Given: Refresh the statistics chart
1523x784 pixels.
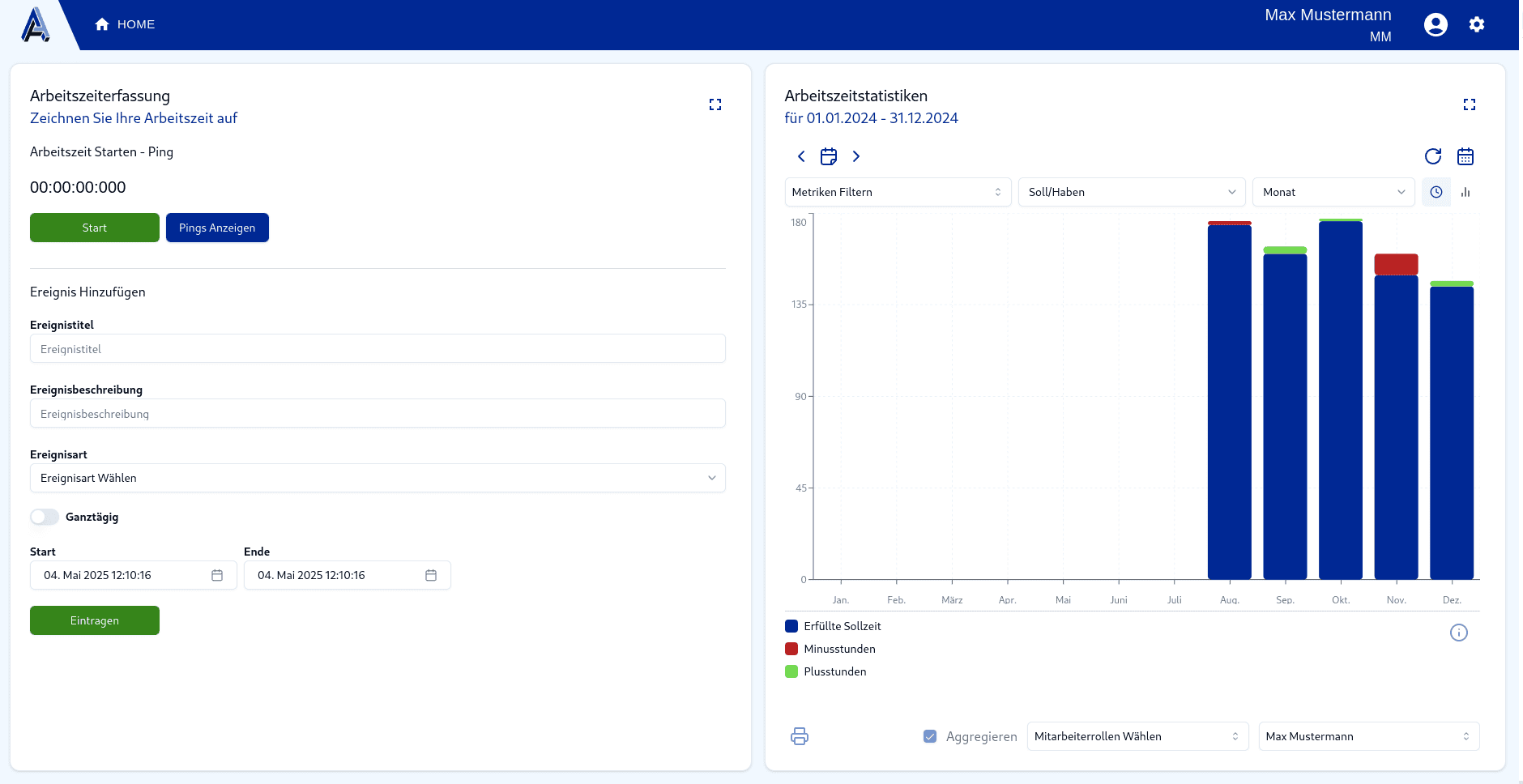Looking at the screenshot, I should pyautogui.click(x=1433, y=156).
